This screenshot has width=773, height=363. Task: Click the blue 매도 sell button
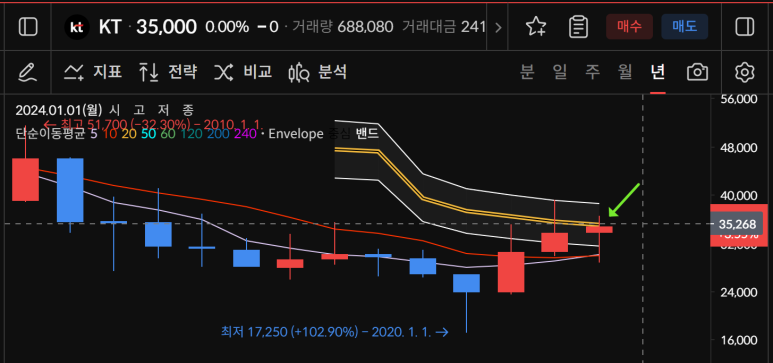(x=685, y=27)
